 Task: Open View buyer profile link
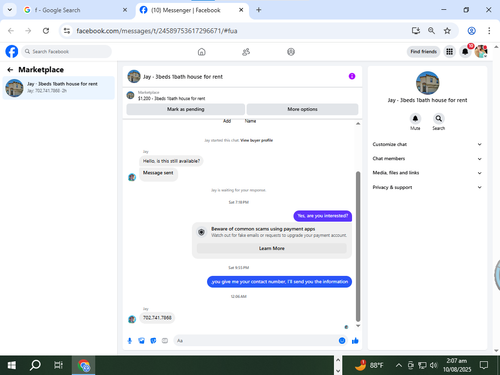pyautogui.click(x=256, y=140)
